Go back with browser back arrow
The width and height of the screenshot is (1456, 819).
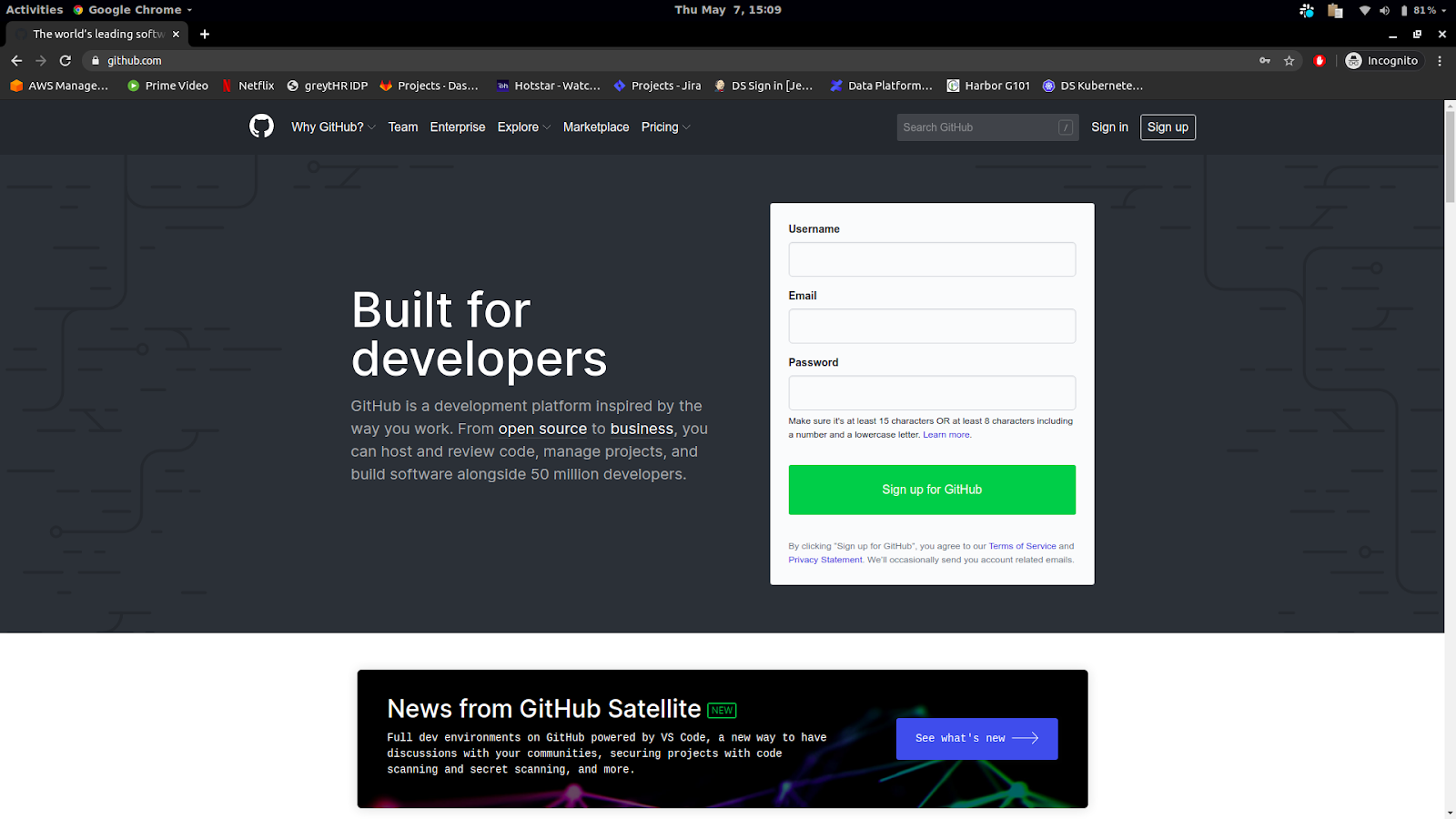pos(16,60)
